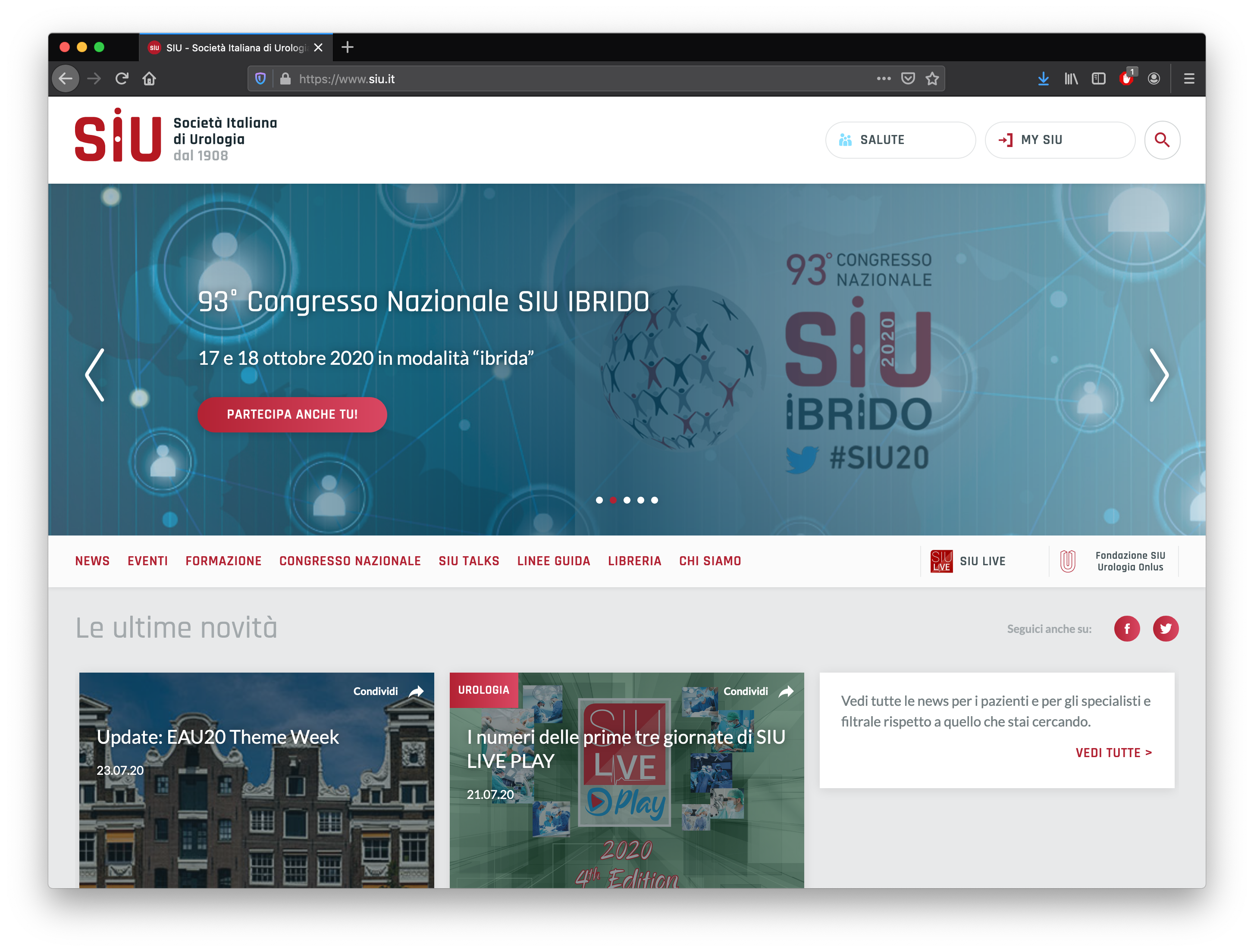Select the third carousel dot
Image resolution: width=1254 pixels, height=952 pixels.
627,501
